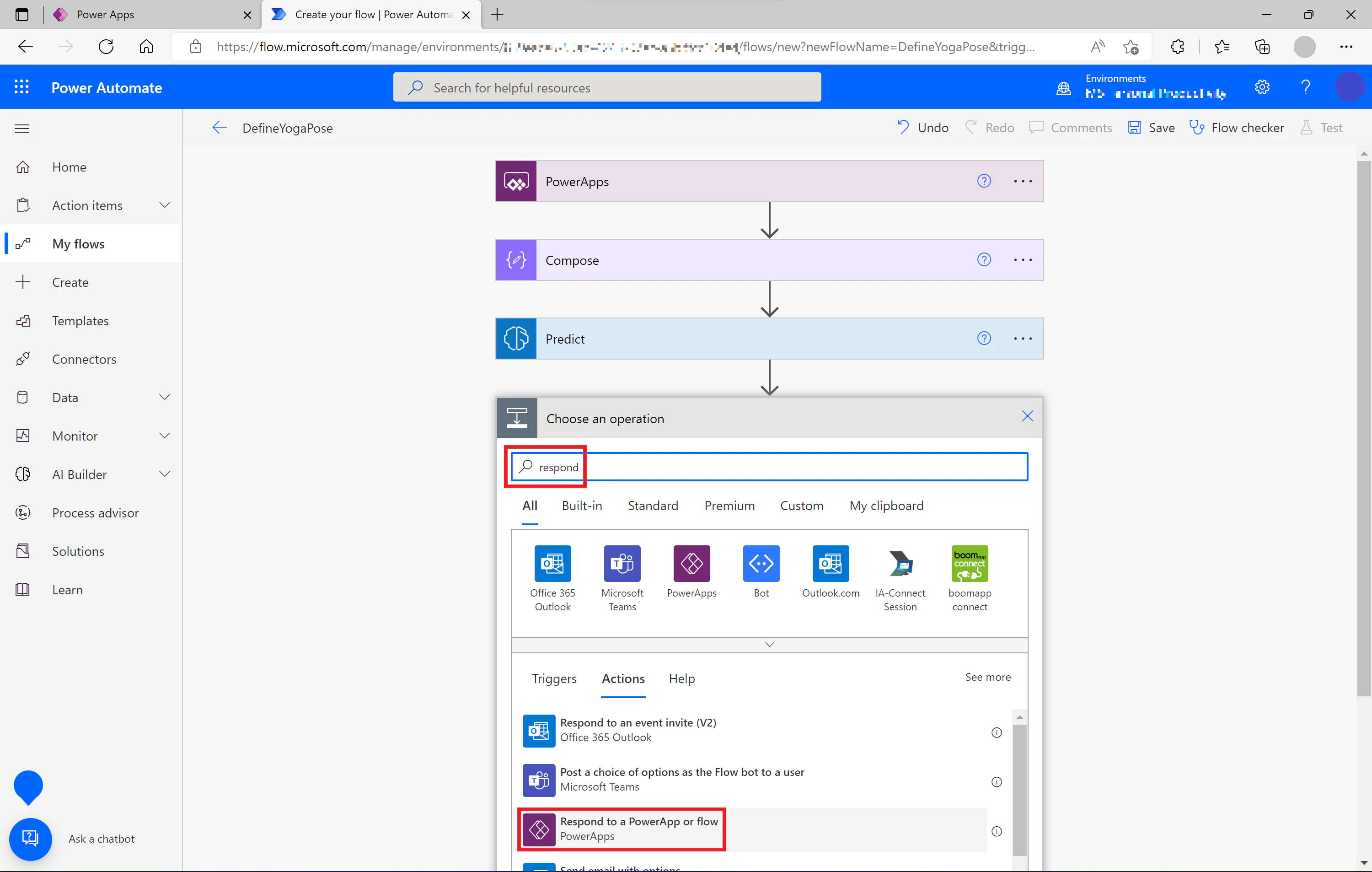Click the Search for helpful resources box
Screen dimensions: 1372x872
tap(607, 87)
